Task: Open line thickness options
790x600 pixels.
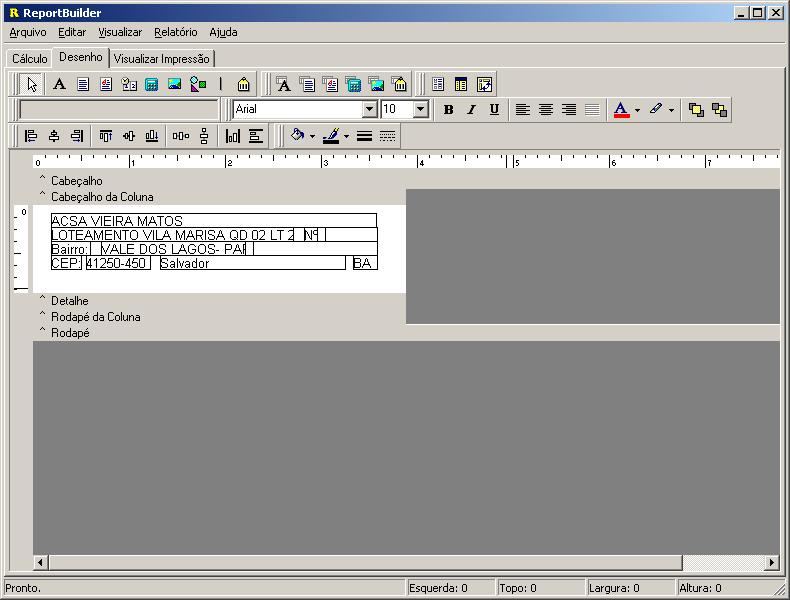Action: click(364, 136)
